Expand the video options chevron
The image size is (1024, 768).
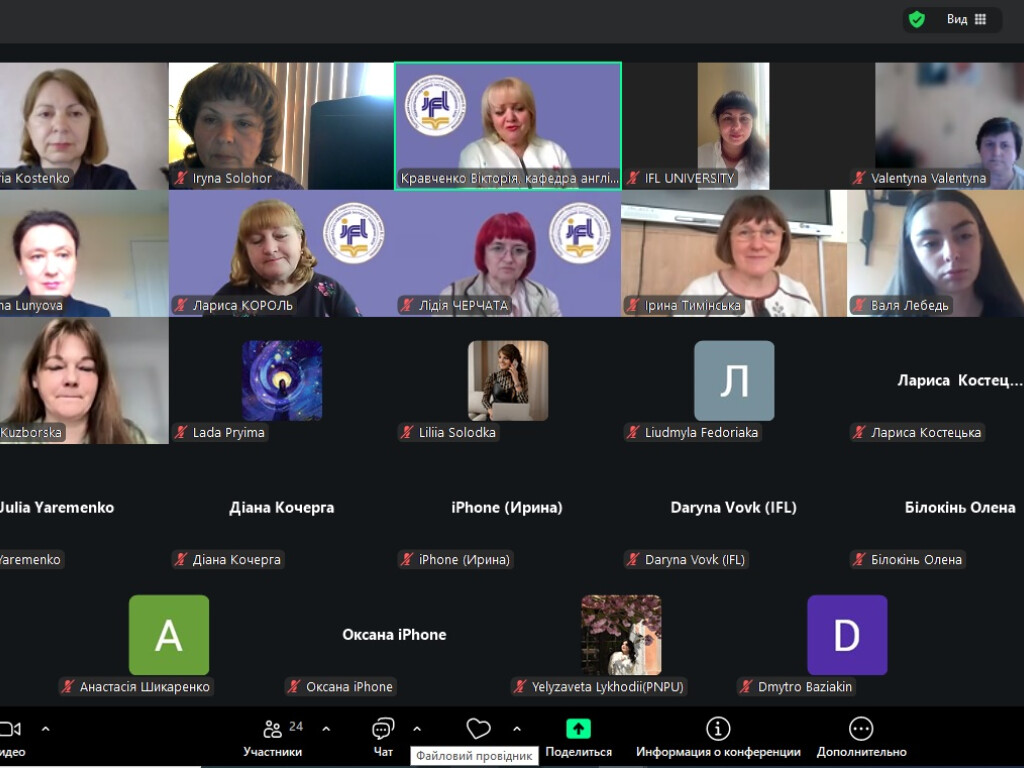point(46,729)
